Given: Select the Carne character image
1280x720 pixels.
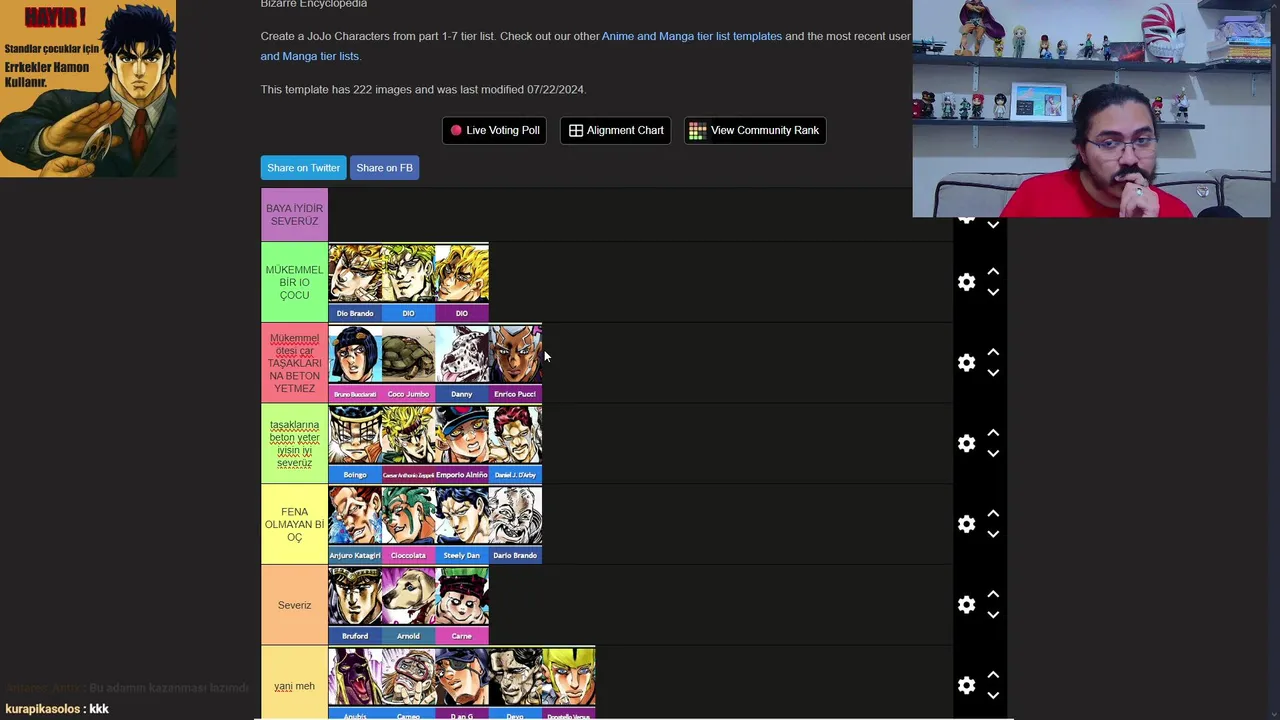Looking at the screenshot, I should tap(462, 605).
